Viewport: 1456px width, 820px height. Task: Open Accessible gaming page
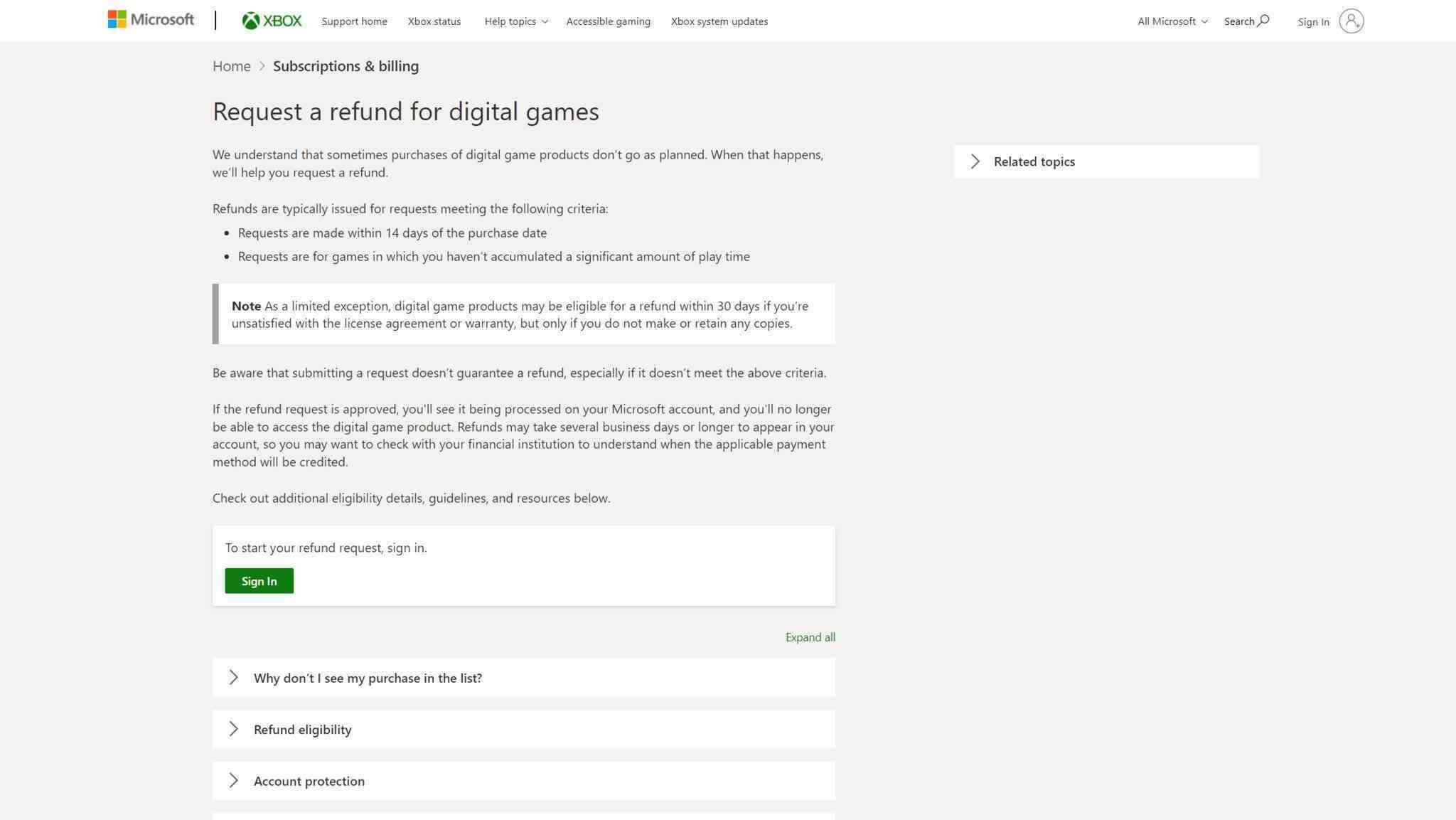click(608, 21)
